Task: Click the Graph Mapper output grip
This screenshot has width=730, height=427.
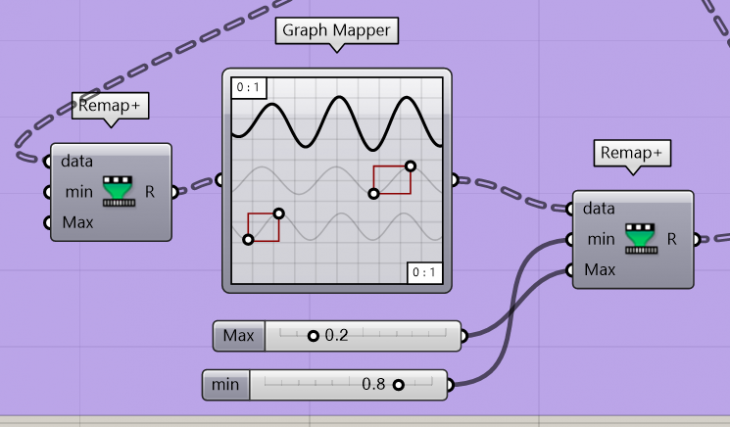Action: point(455,180)
